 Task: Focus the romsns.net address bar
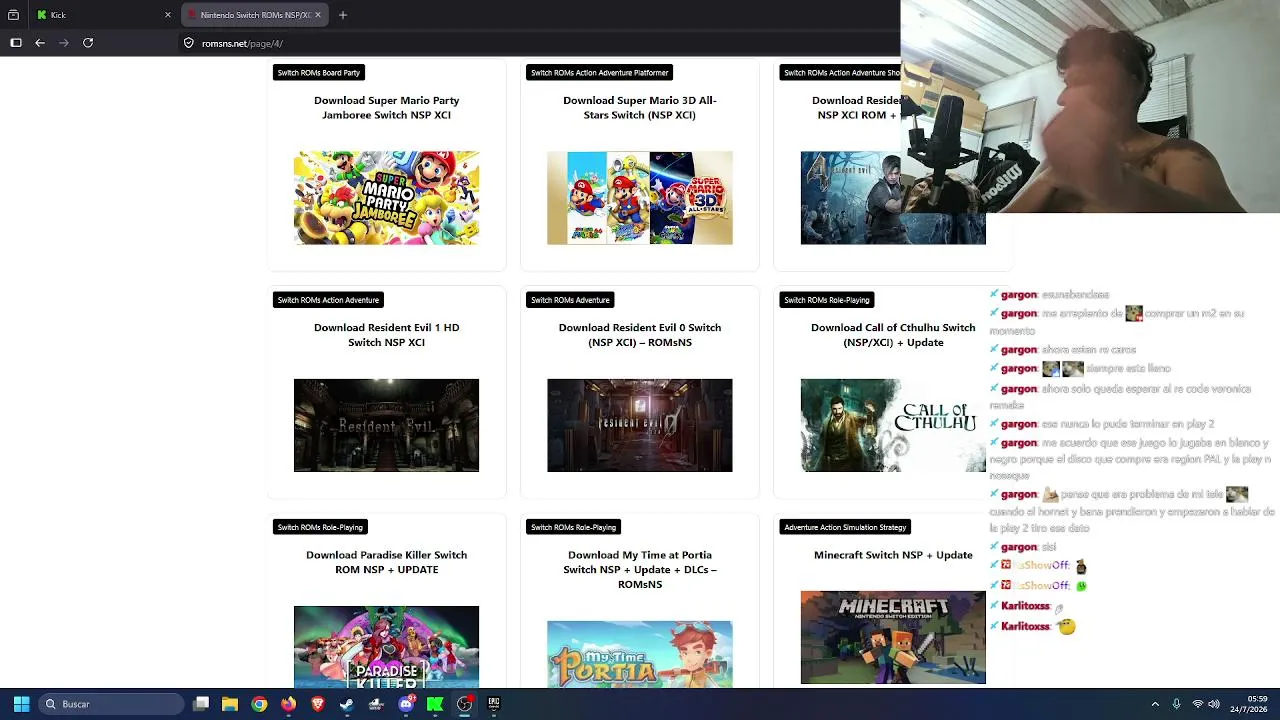540,43
